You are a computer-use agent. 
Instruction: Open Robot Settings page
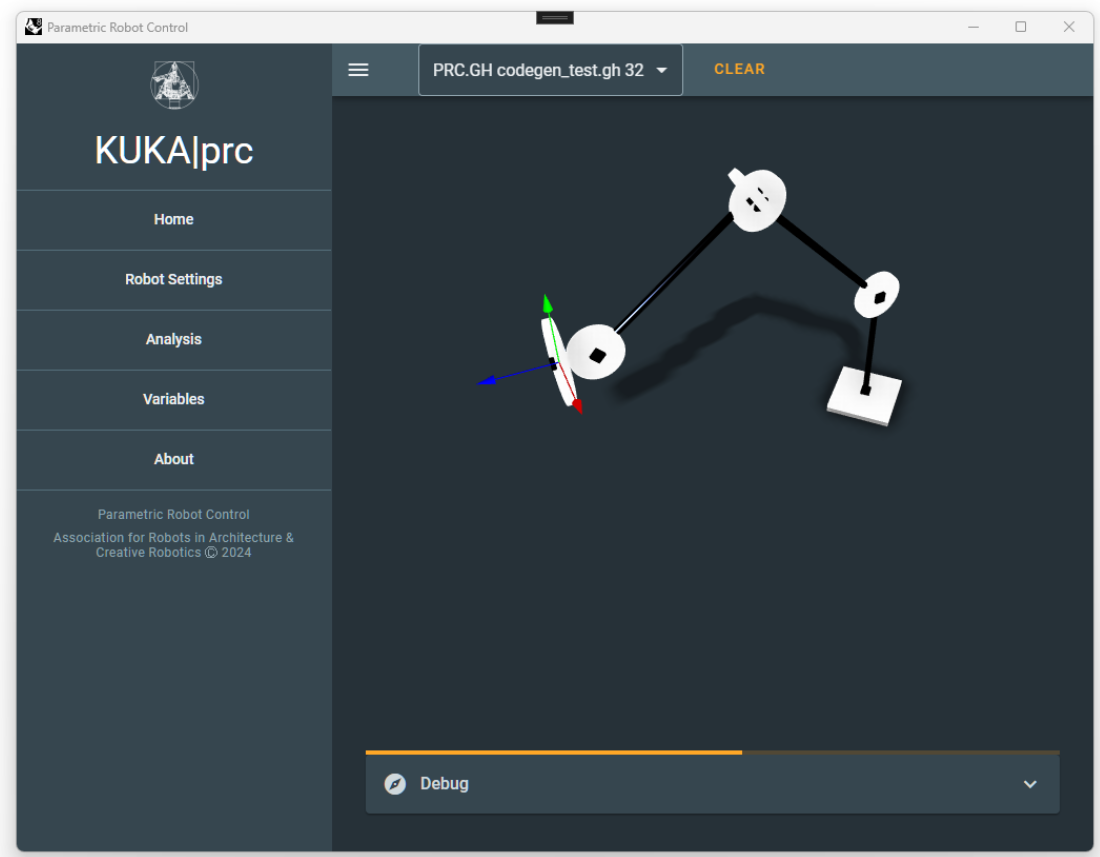tap(174, 279)
